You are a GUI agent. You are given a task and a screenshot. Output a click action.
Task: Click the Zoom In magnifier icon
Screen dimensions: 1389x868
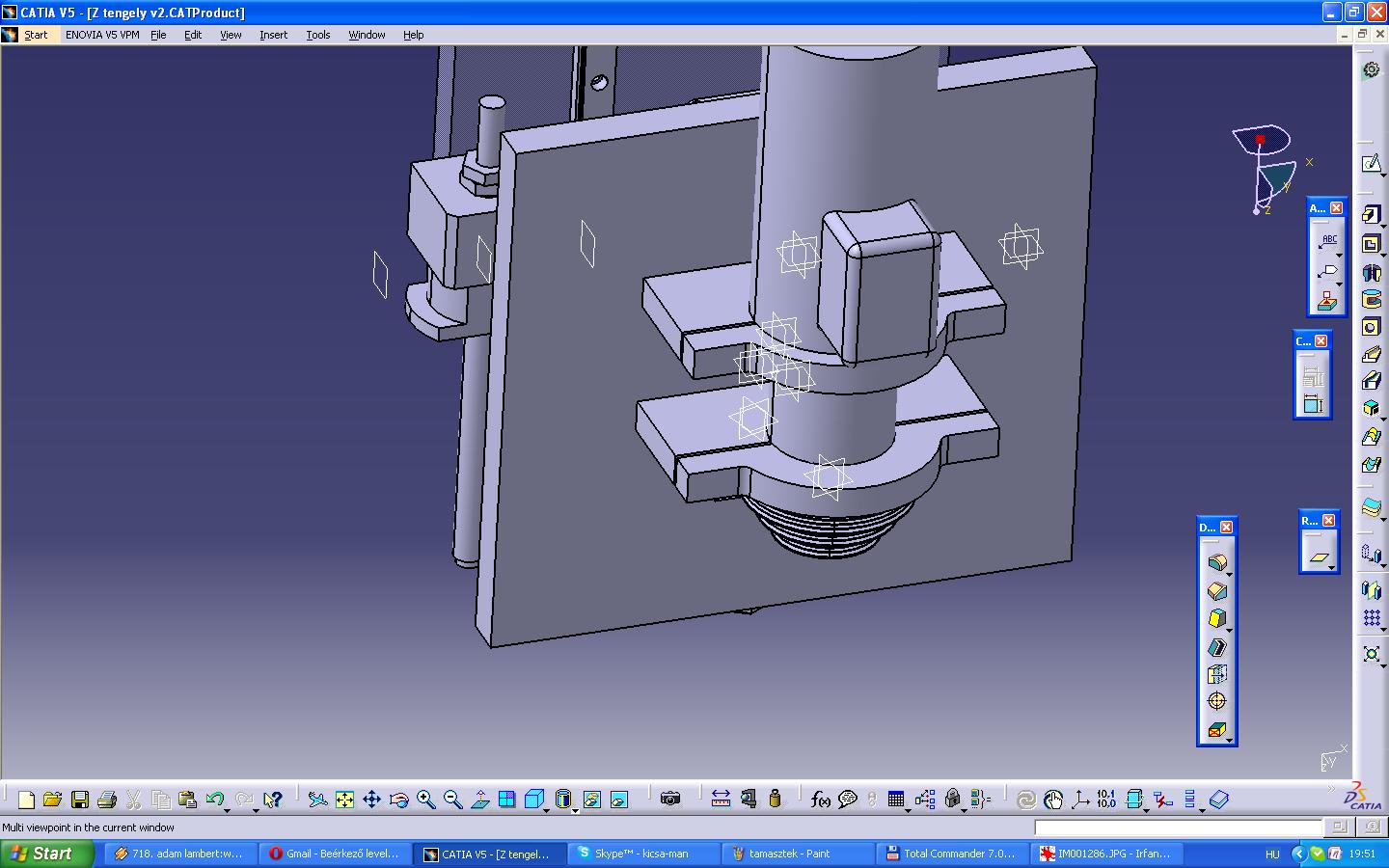pyautogui.click(x=425, y=800)
